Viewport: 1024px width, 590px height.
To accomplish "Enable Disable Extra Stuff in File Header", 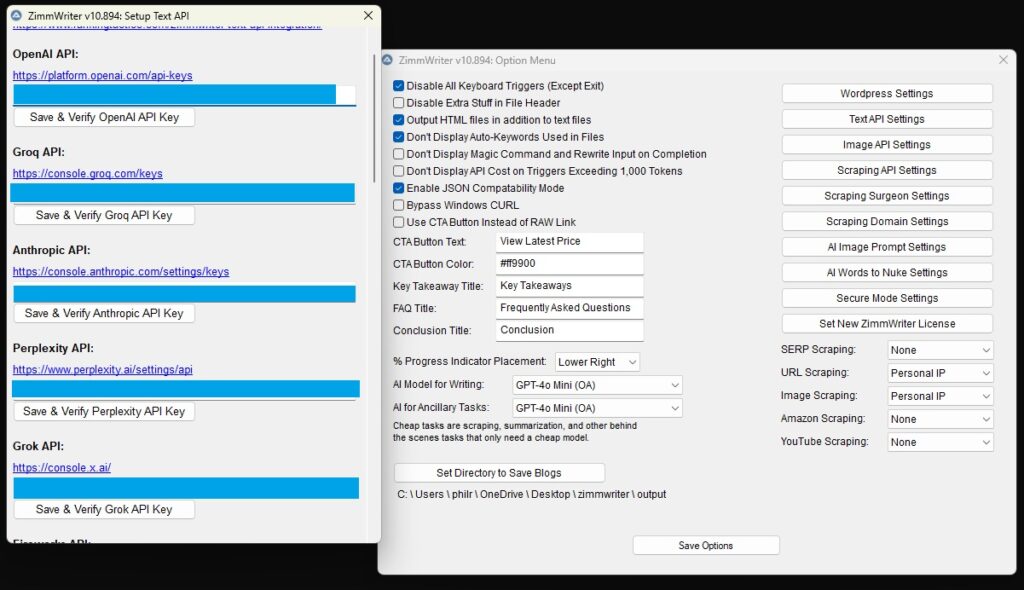I will [x=398, y=103].
